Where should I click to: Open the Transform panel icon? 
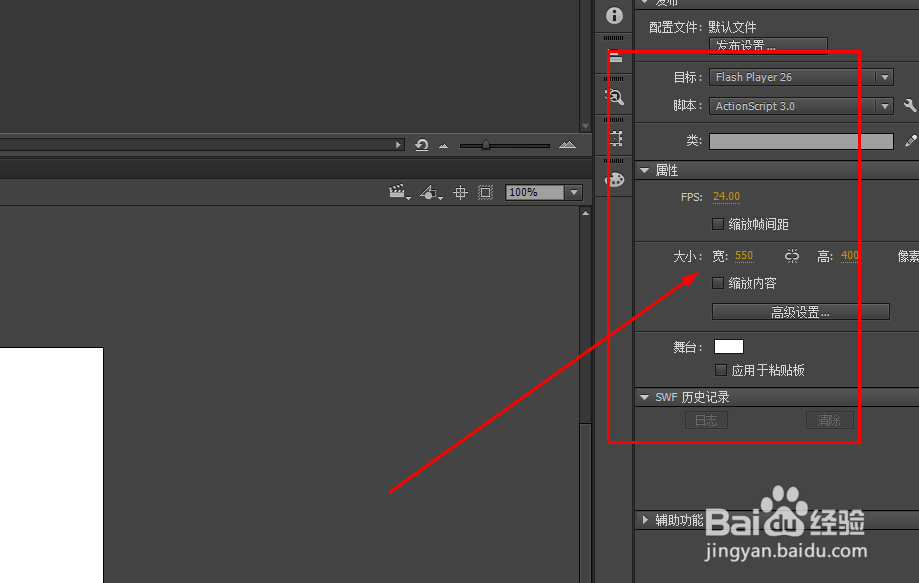(615, 138)
